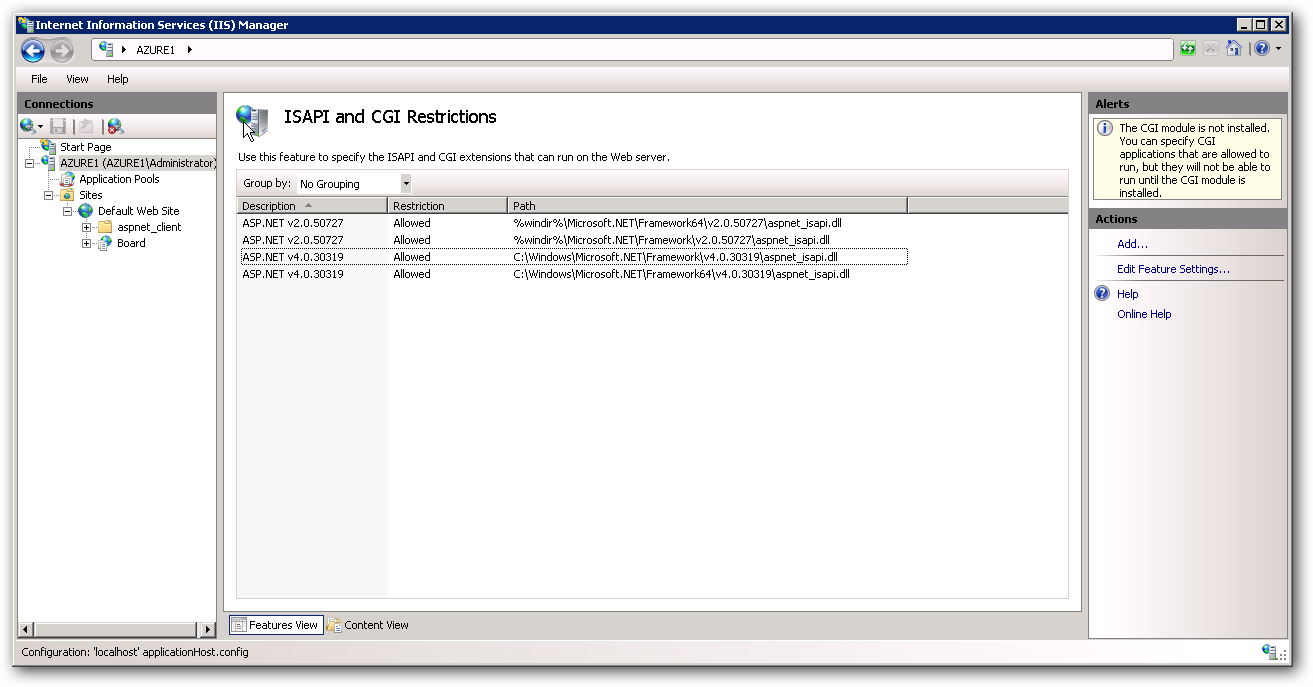1313x687 pixels.
Task: Click the Online Help link
Action: (x=1144, y=314)
